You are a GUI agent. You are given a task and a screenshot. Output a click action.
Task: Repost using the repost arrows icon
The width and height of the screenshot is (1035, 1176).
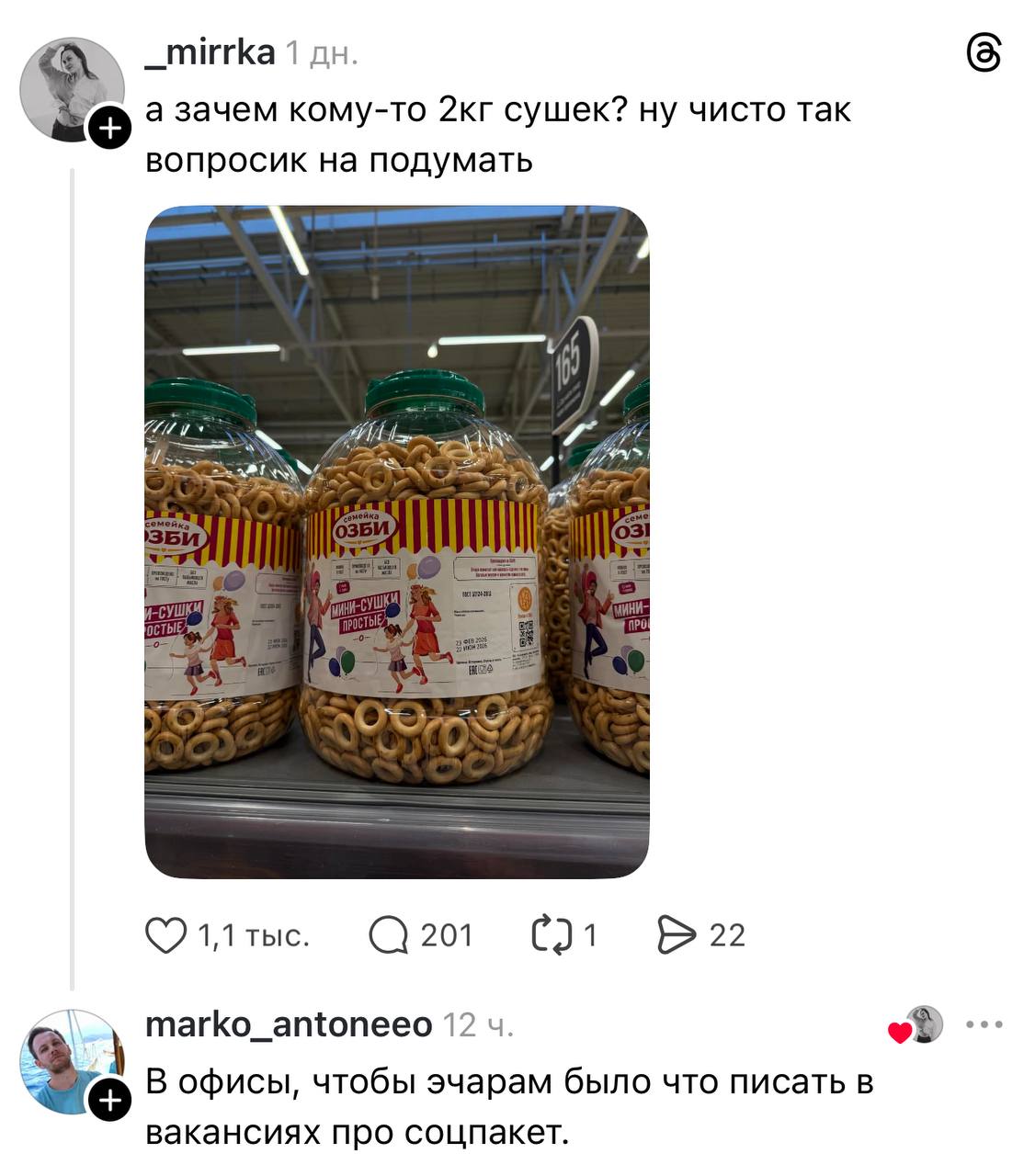[x=552, y=935]
